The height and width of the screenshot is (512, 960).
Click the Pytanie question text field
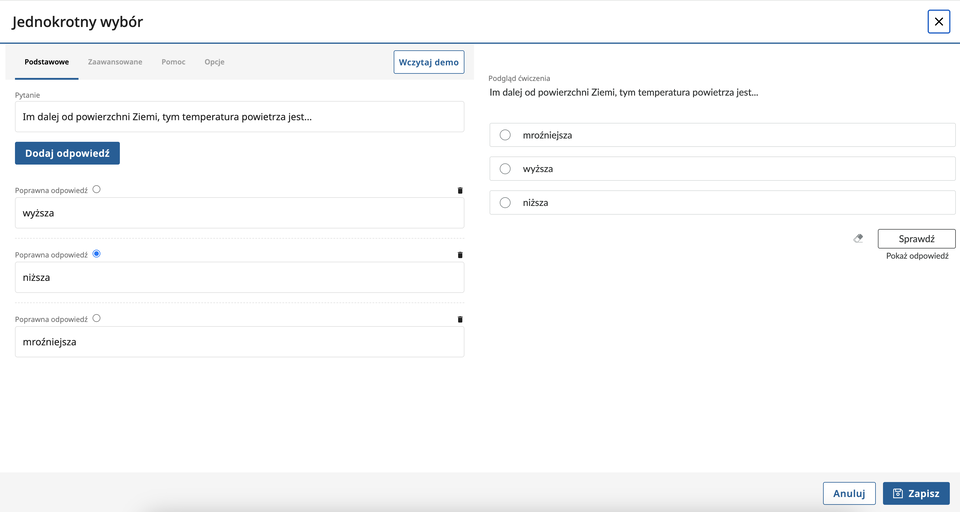(x=239, y=117)
